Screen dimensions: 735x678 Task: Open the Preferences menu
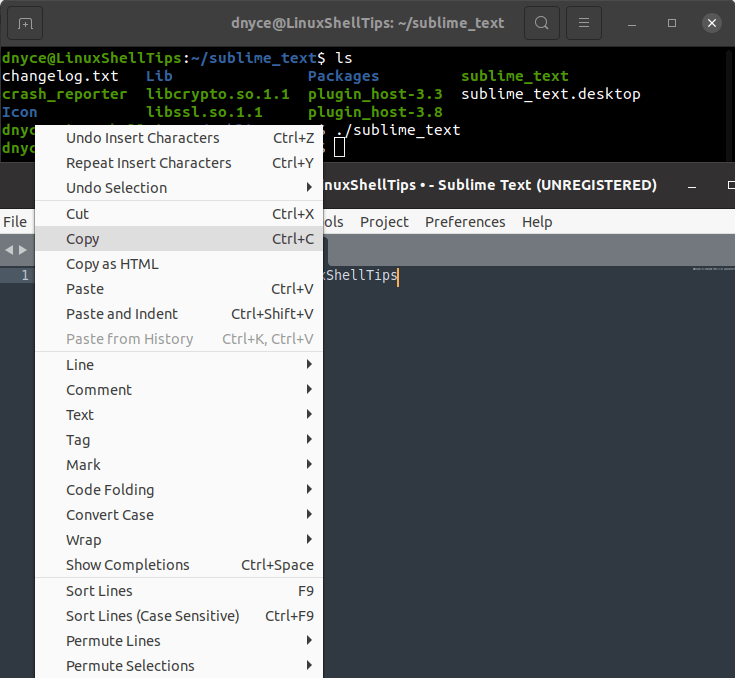pos(465,222)
